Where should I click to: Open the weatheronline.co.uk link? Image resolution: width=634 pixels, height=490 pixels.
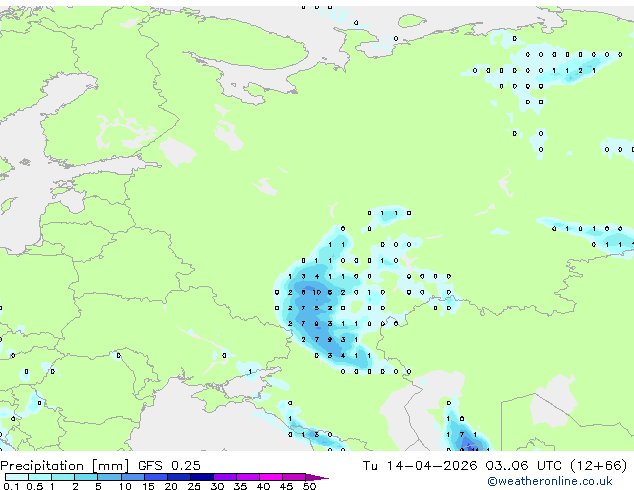coord(550,481)
